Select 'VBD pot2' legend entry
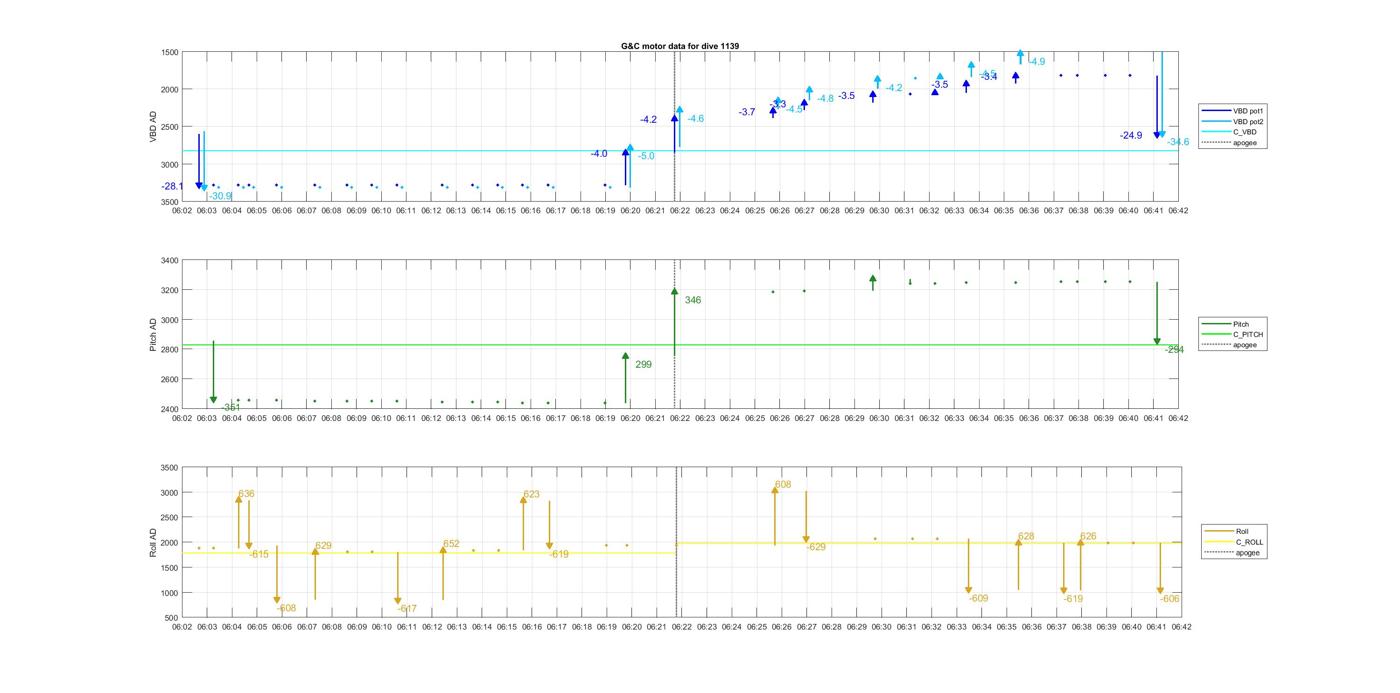1400x693 pixels. (x=1249, y=121)
